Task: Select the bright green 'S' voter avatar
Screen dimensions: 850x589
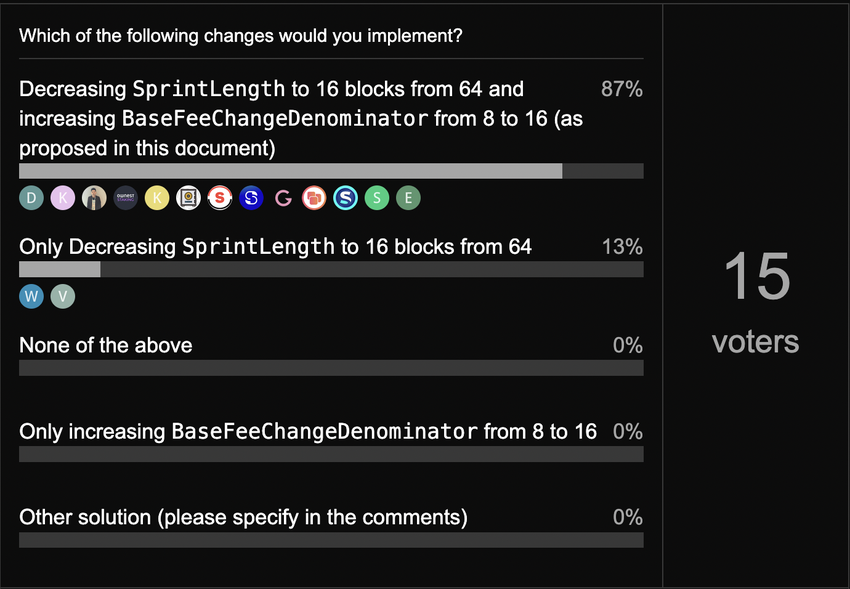Action: (377, 198)
